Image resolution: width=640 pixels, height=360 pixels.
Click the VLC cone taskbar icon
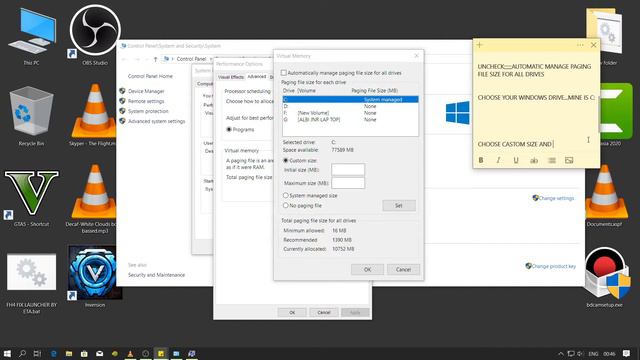click(x=130, y=353)
